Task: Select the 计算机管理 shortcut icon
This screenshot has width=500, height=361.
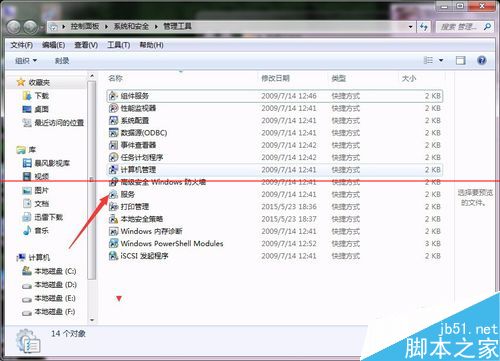Action: point(114,170)
